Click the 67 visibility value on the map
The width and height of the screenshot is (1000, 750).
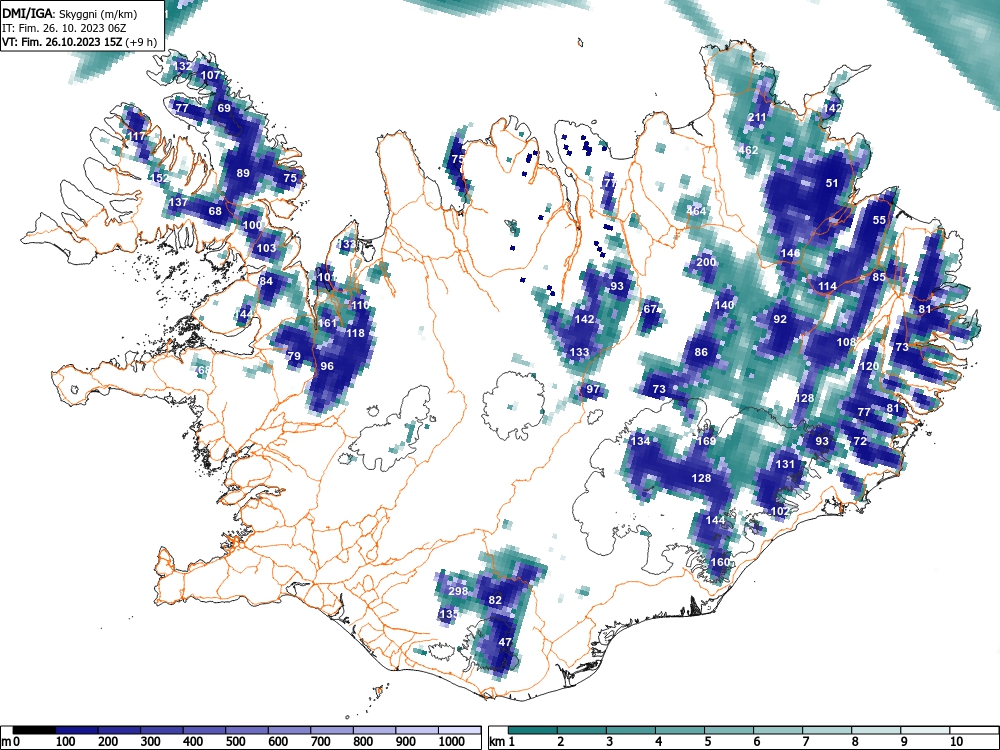click(x=651, y=309)
